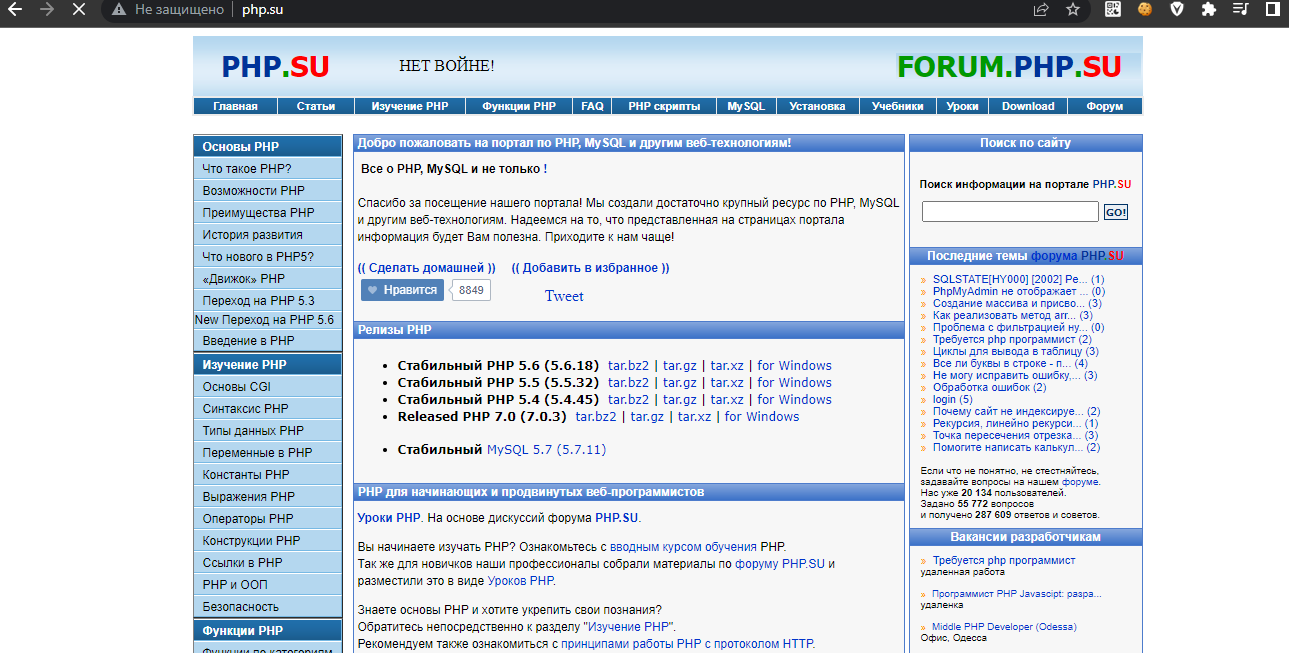1289x653 pixels.
Task: Show the 'Не защищено' site info
Action: pyautogui.click(x=160, y=9)
